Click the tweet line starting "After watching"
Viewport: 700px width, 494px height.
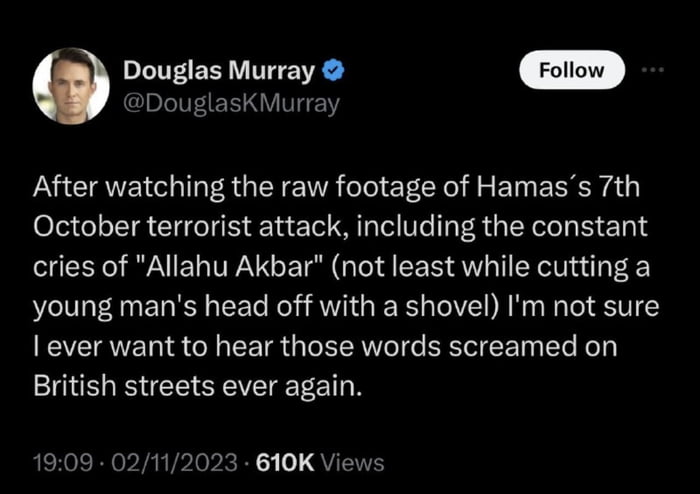tap(336, 186)
